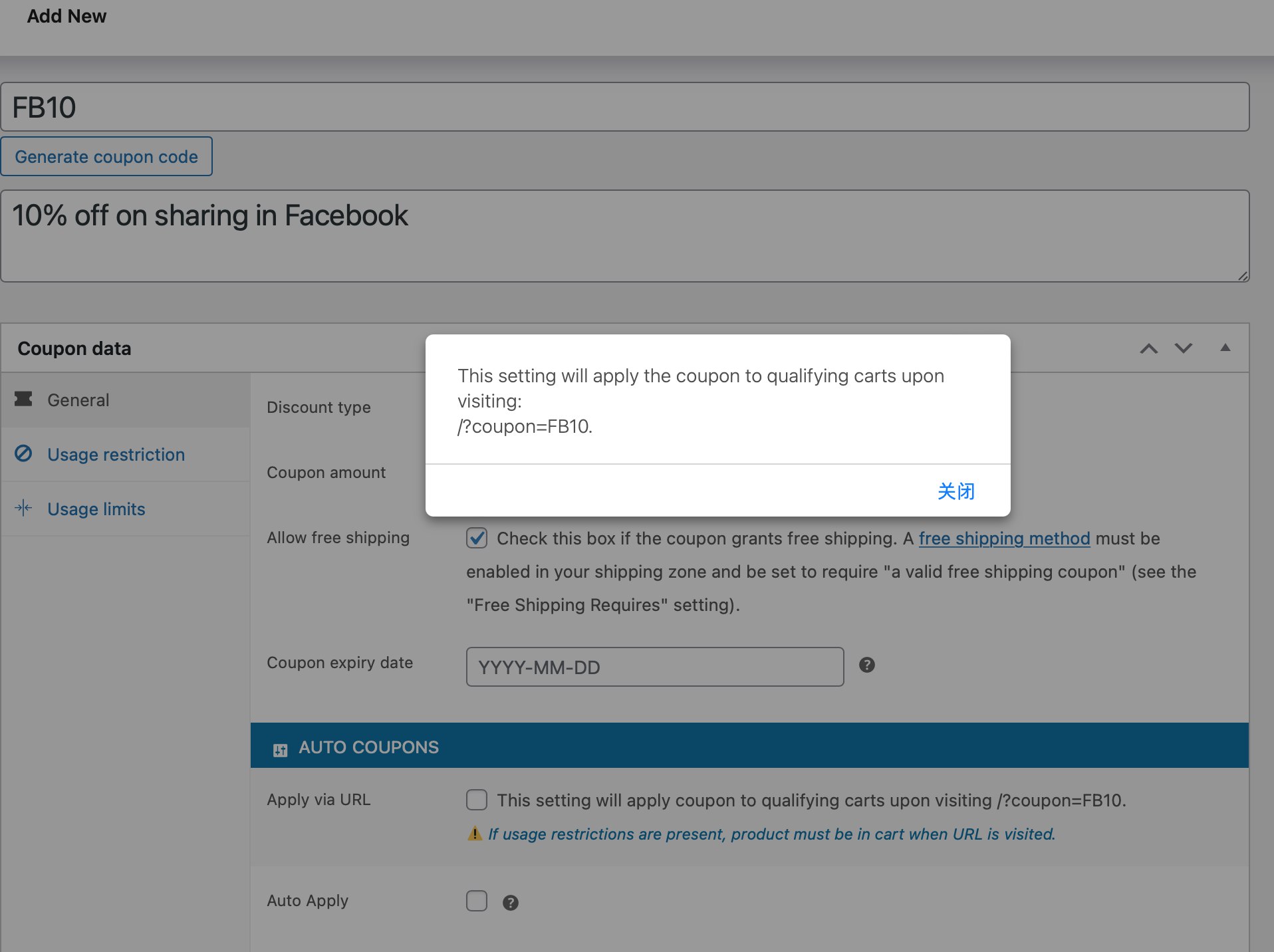Open the free shipping method link
Image resolution: width=1274 pixels, height=952 pixels.
coord(1004,538)
